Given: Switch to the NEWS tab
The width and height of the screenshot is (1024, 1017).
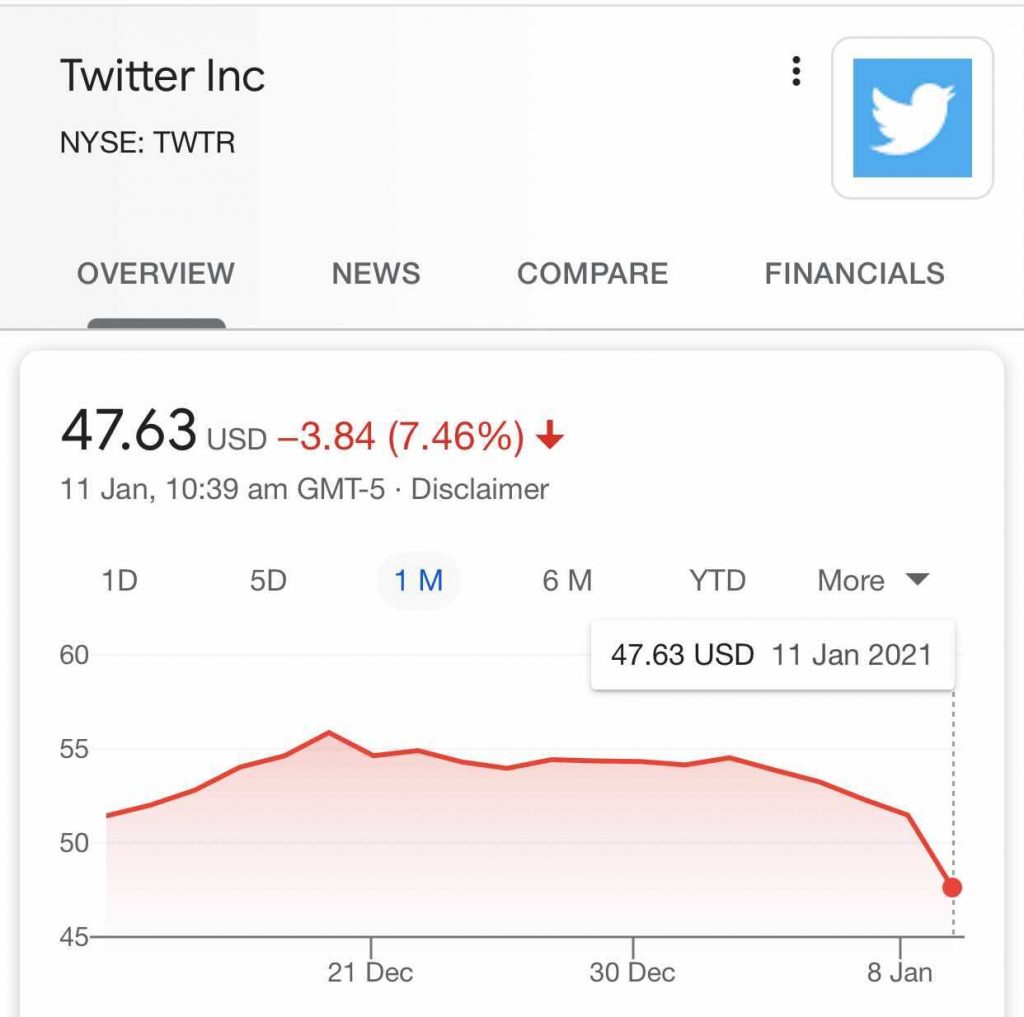Looking at the screenshot, I should pos(375,272).
